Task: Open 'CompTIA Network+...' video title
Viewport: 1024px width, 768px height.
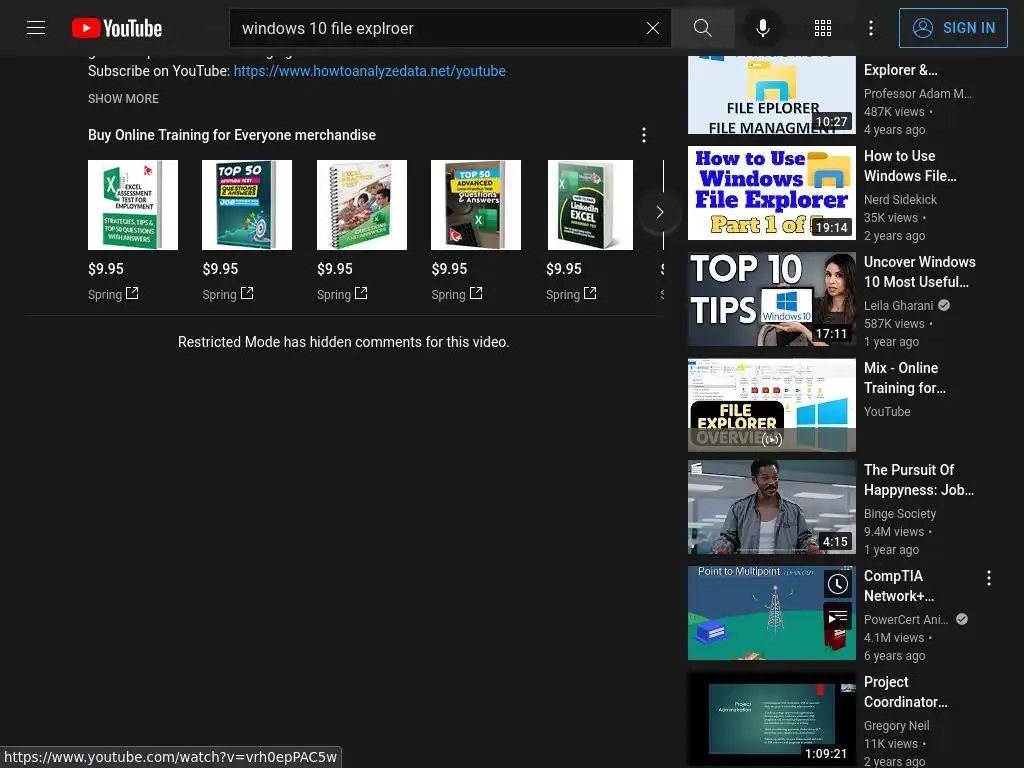Action: 899,586
